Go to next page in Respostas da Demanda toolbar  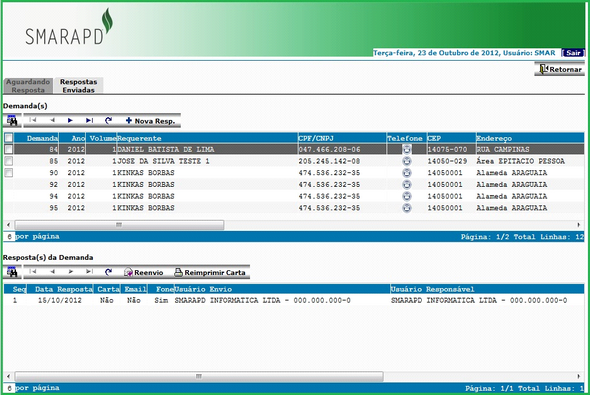click(x=70, y=272)
